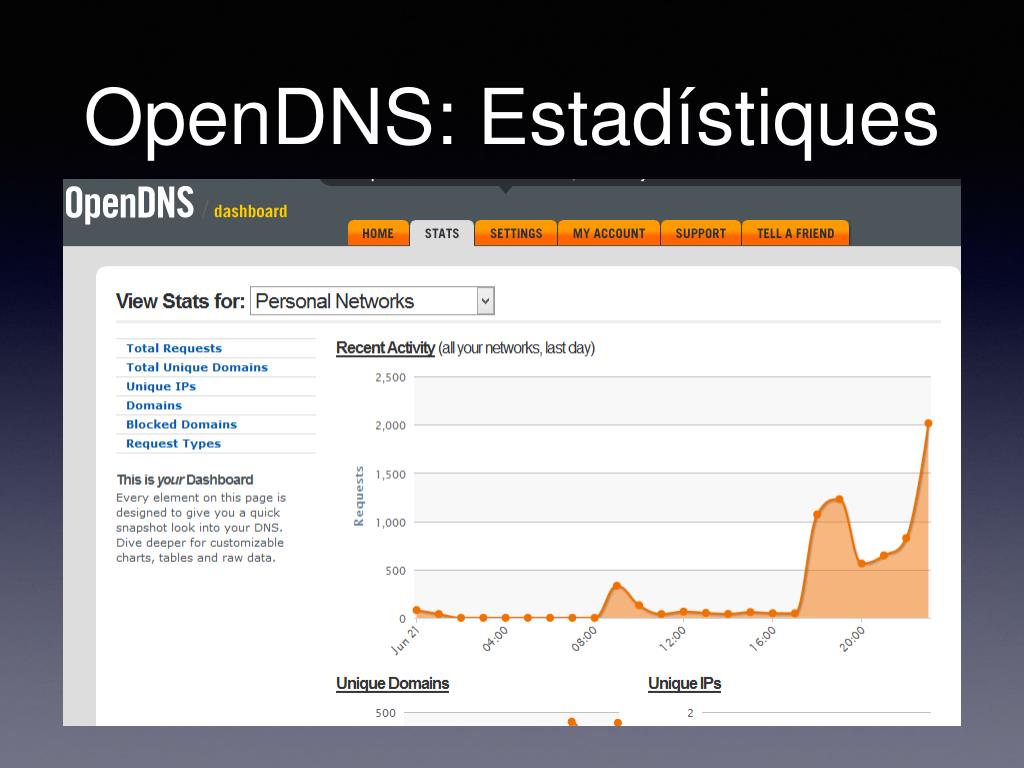Open the SUPPORT tab

tap(701, 233)
